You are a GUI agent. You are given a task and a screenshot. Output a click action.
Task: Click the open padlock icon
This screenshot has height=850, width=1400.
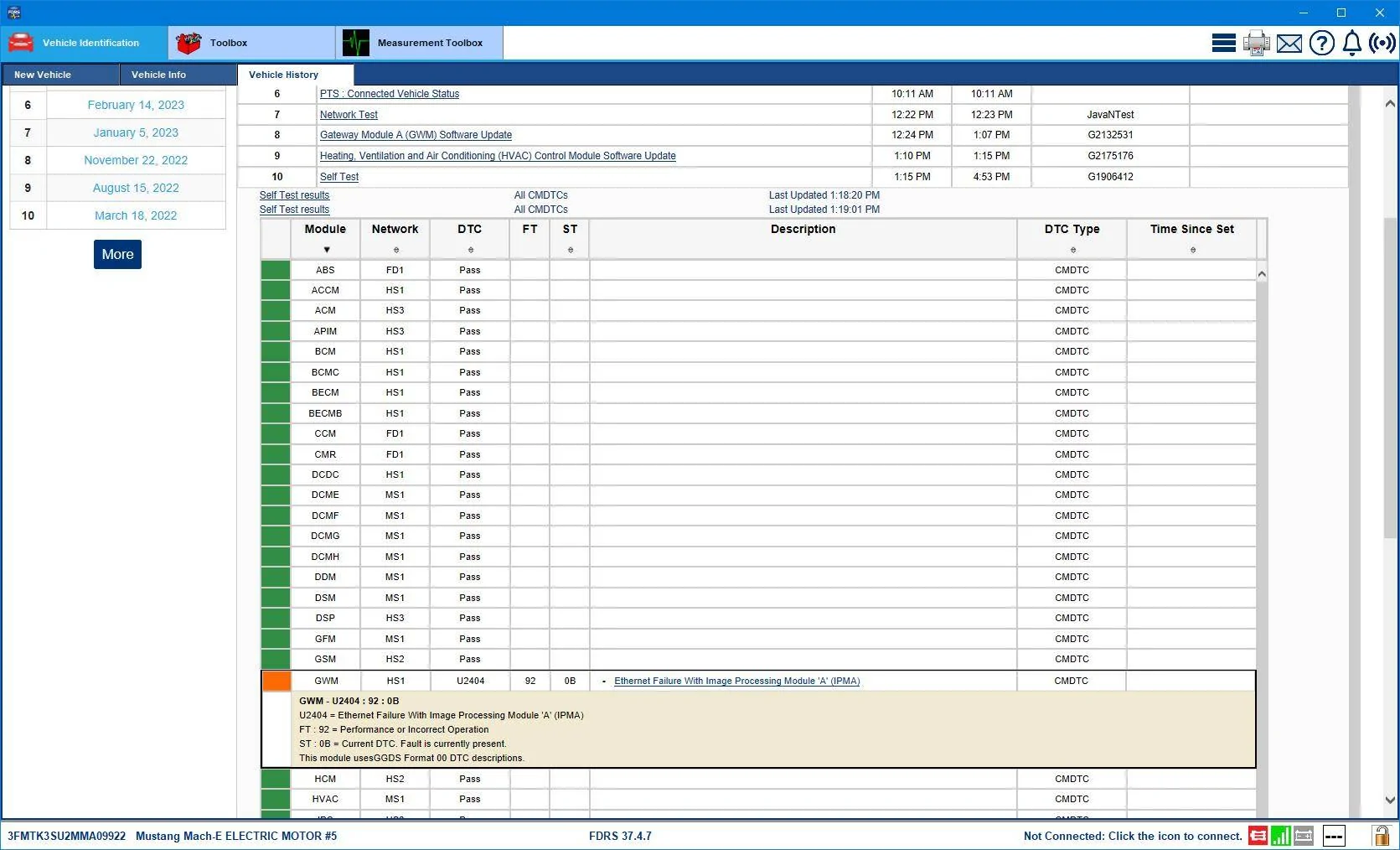tap(1380, 835)
